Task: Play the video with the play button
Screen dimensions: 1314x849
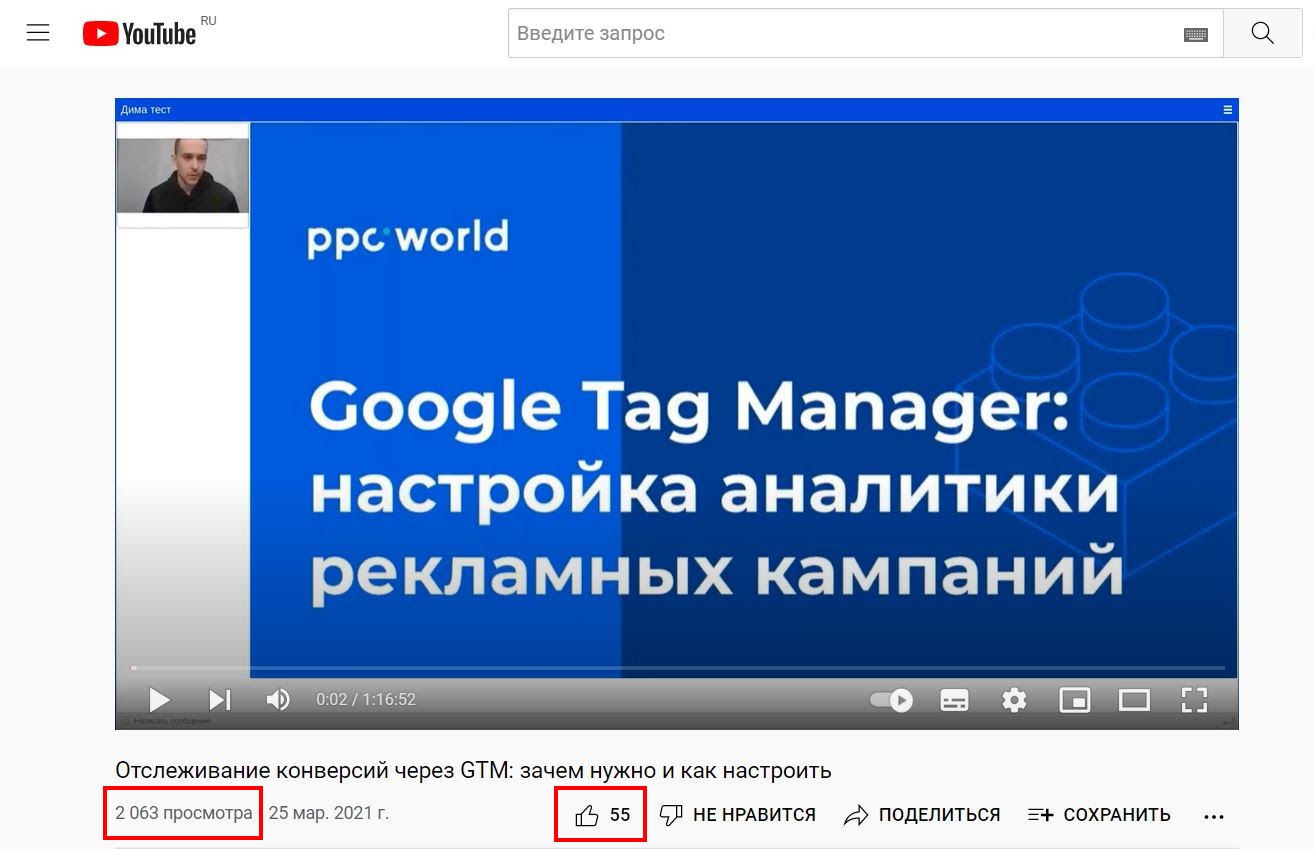Action: [159, 699]
